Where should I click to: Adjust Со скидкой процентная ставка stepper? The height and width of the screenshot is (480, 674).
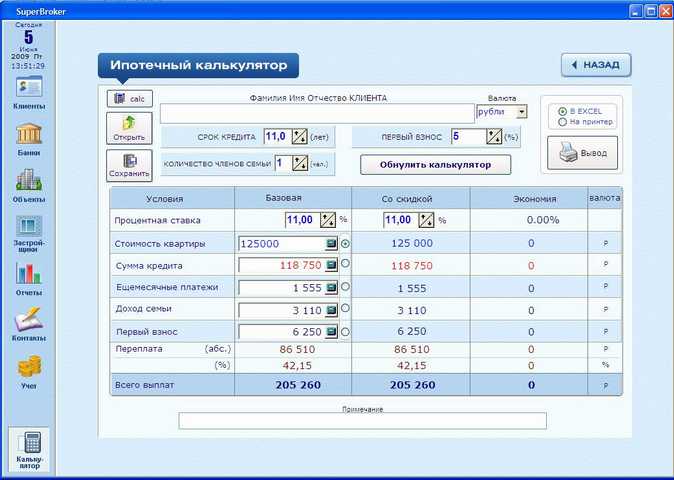pos(426,220)
